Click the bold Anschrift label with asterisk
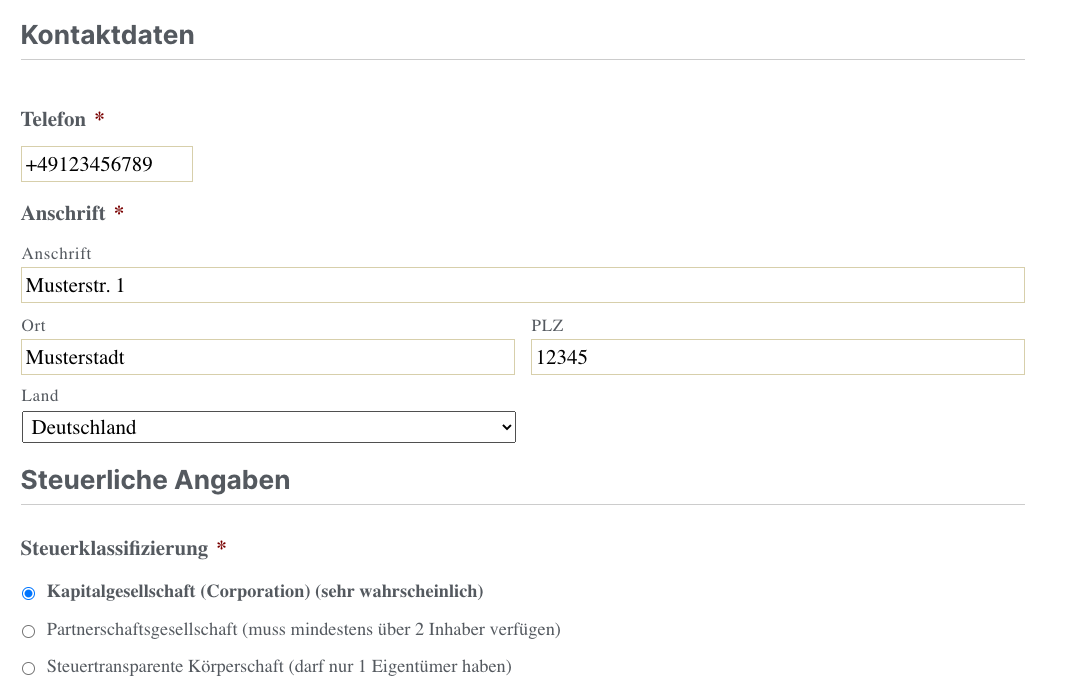The width and height of the screenshot is (1067, 695). coord(63,213)
